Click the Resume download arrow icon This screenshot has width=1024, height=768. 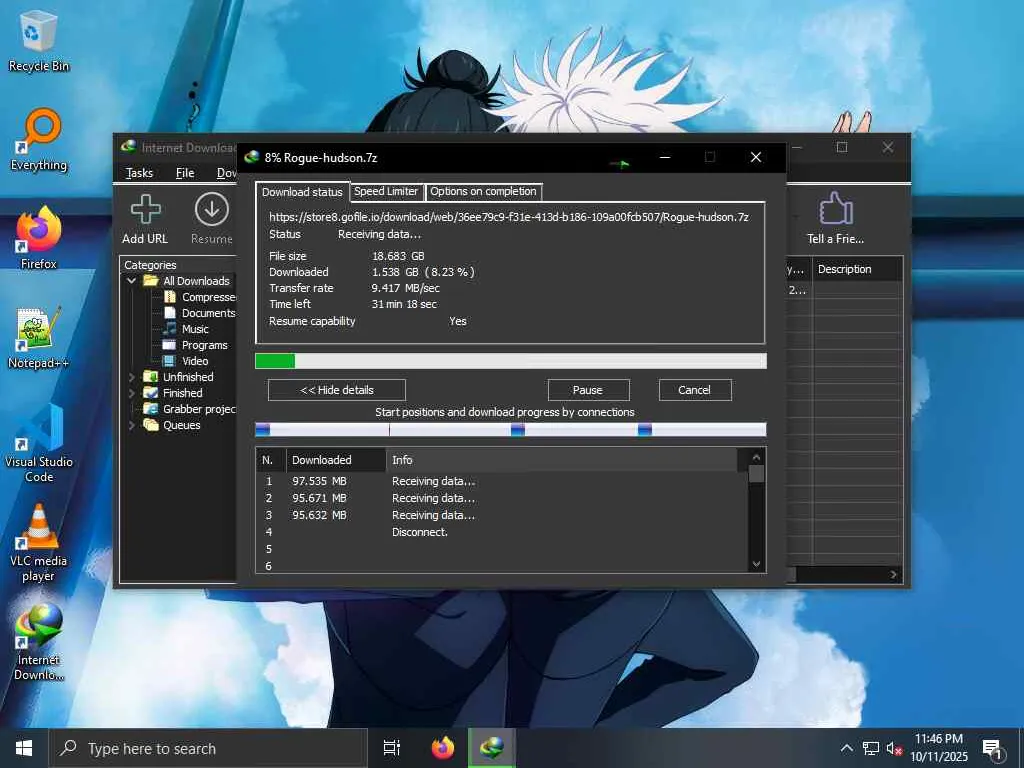tap(211, 210)
